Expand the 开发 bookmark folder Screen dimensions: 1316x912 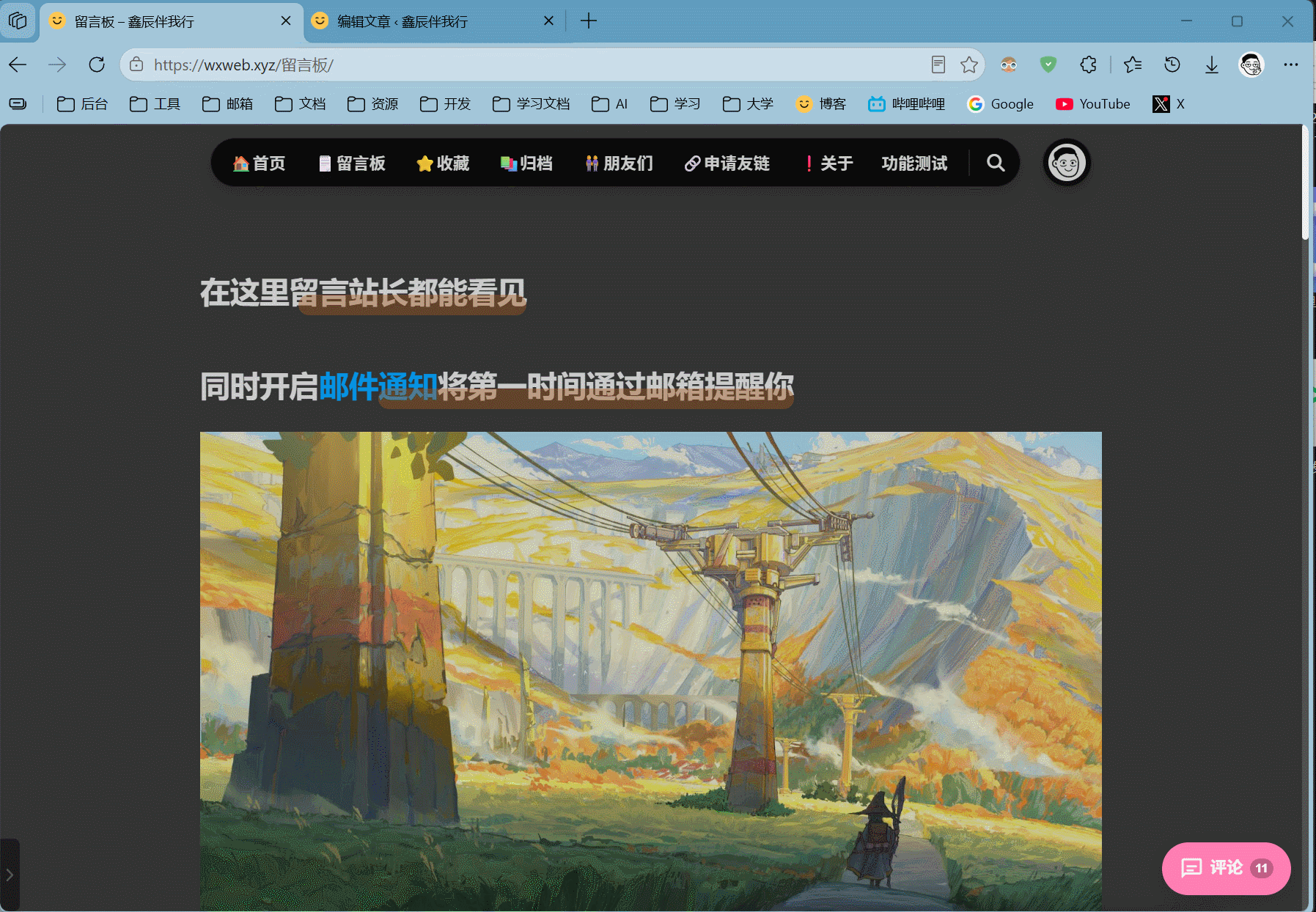click(445, 104)
